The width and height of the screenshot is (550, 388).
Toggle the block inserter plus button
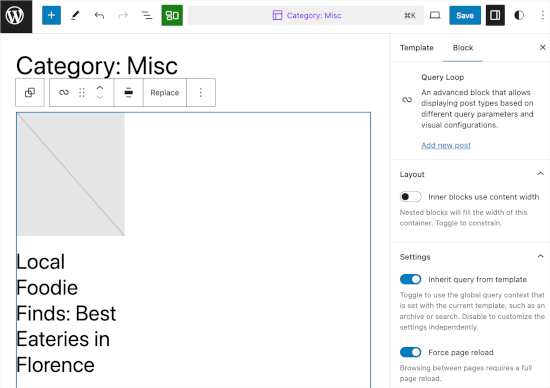(x=51, y=15)
